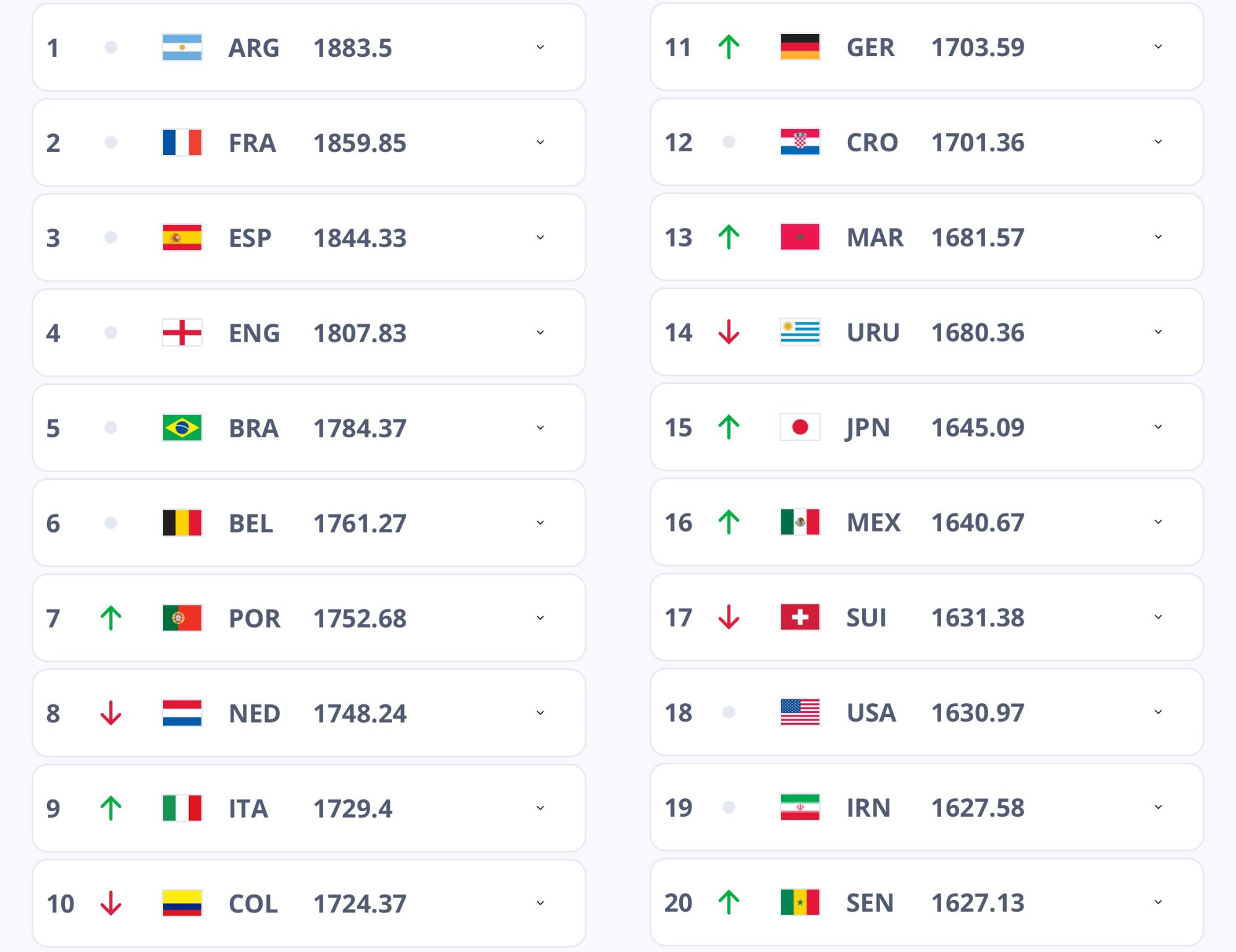Expand the IRN ranking row chevron

pos(1158,807)
